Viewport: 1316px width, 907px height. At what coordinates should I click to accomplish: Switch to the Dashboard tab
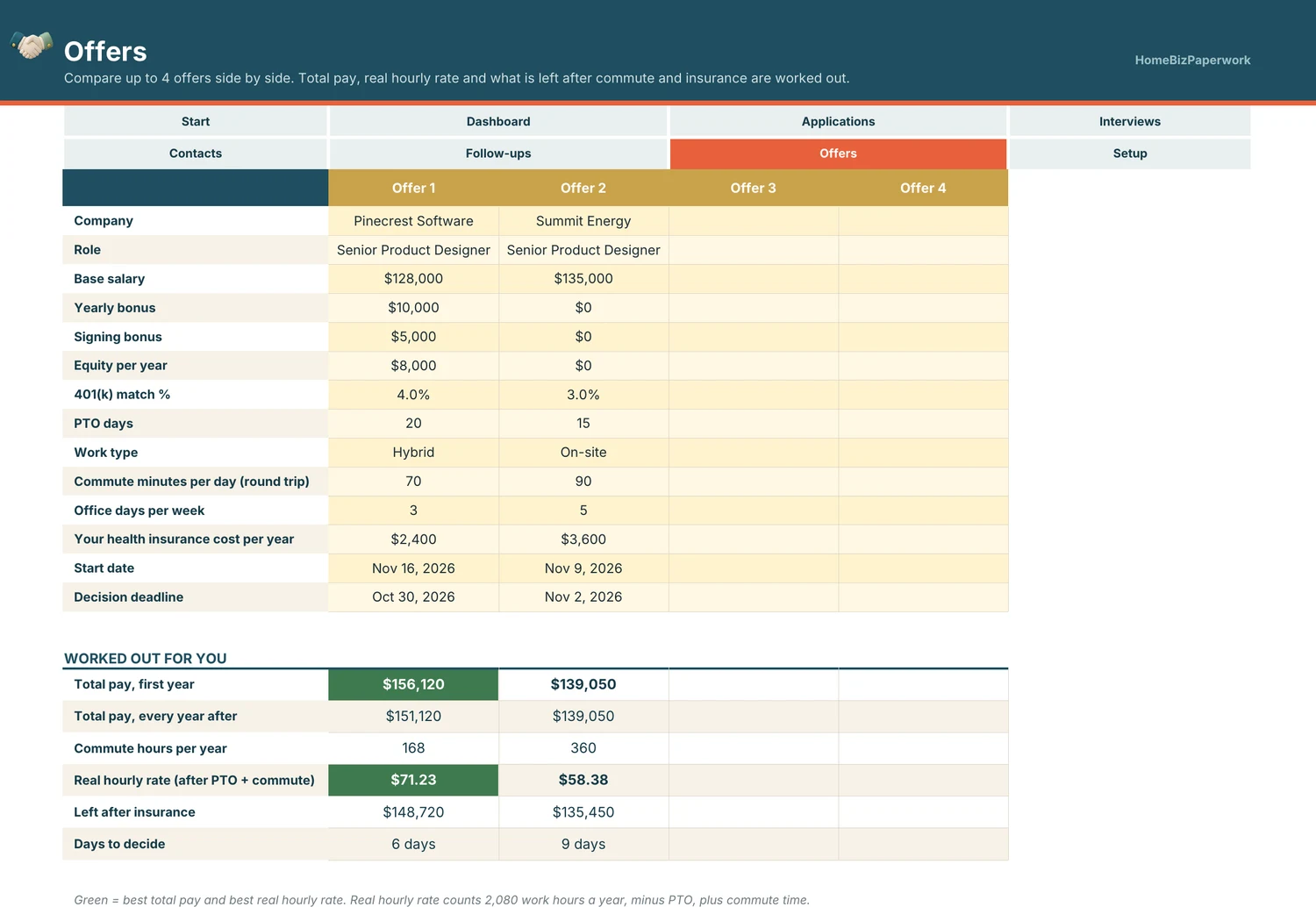pyautogui.click(x=498, y=121)
